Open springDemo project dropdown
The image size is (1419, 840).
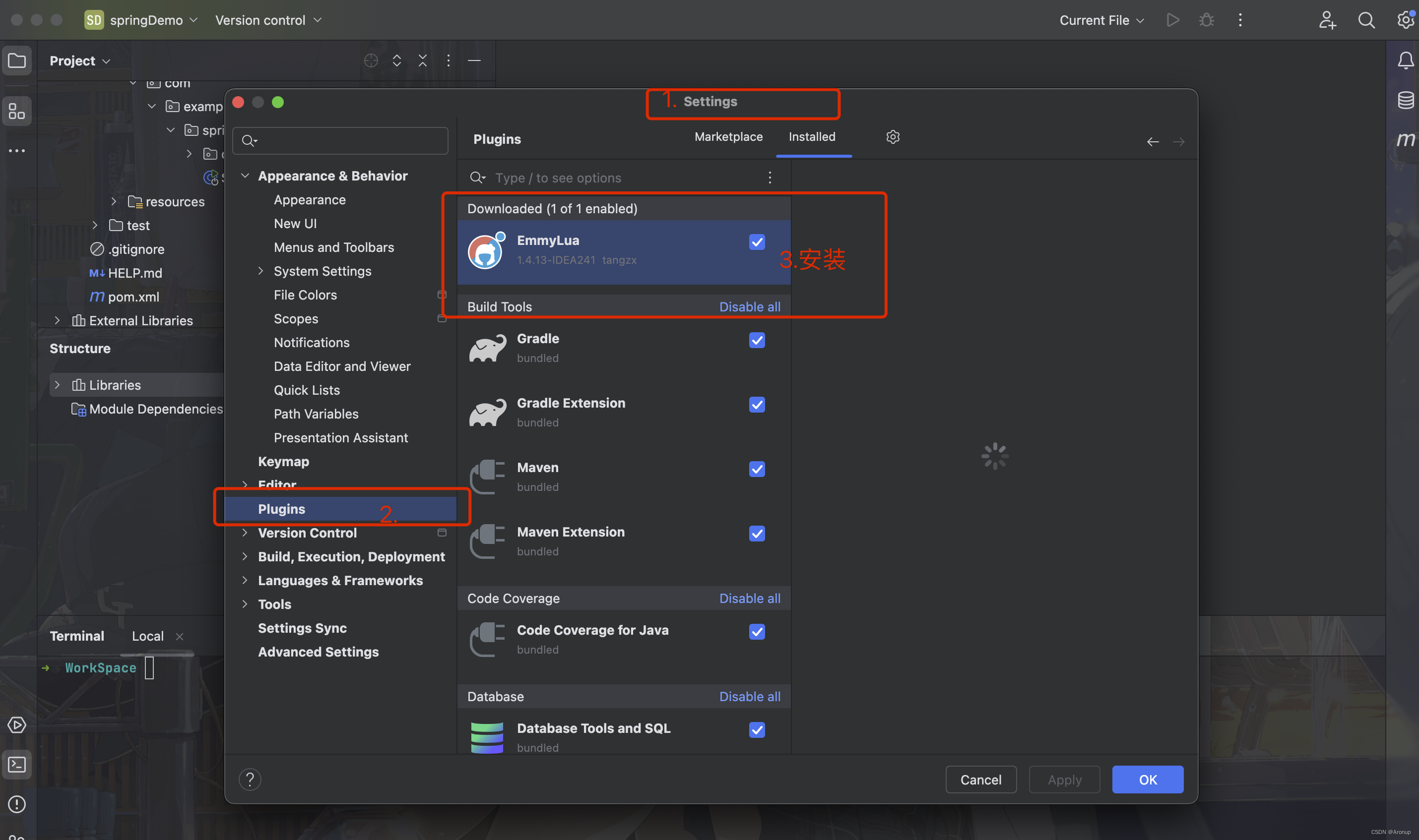click(141, 20)
